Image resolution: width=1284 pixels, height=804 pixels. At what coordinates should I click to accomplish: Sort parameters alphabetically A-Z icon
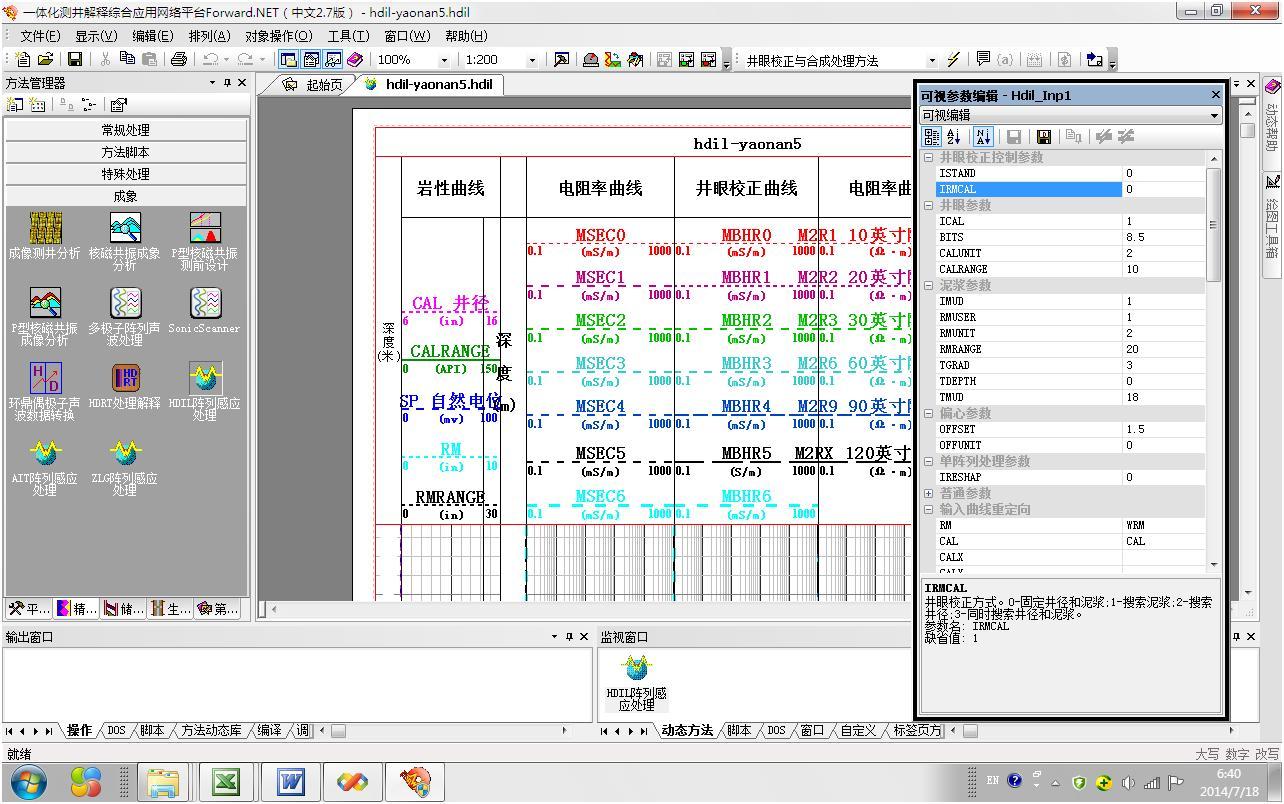[953, 137]
